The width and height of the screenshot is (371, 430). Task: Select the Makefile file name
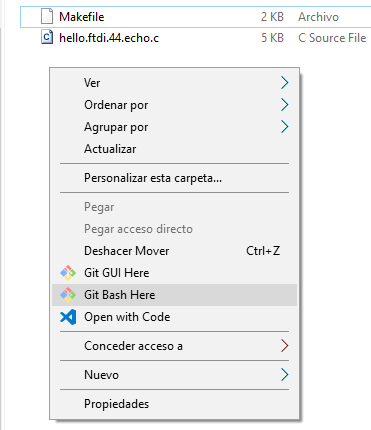(x=82, y=17)
